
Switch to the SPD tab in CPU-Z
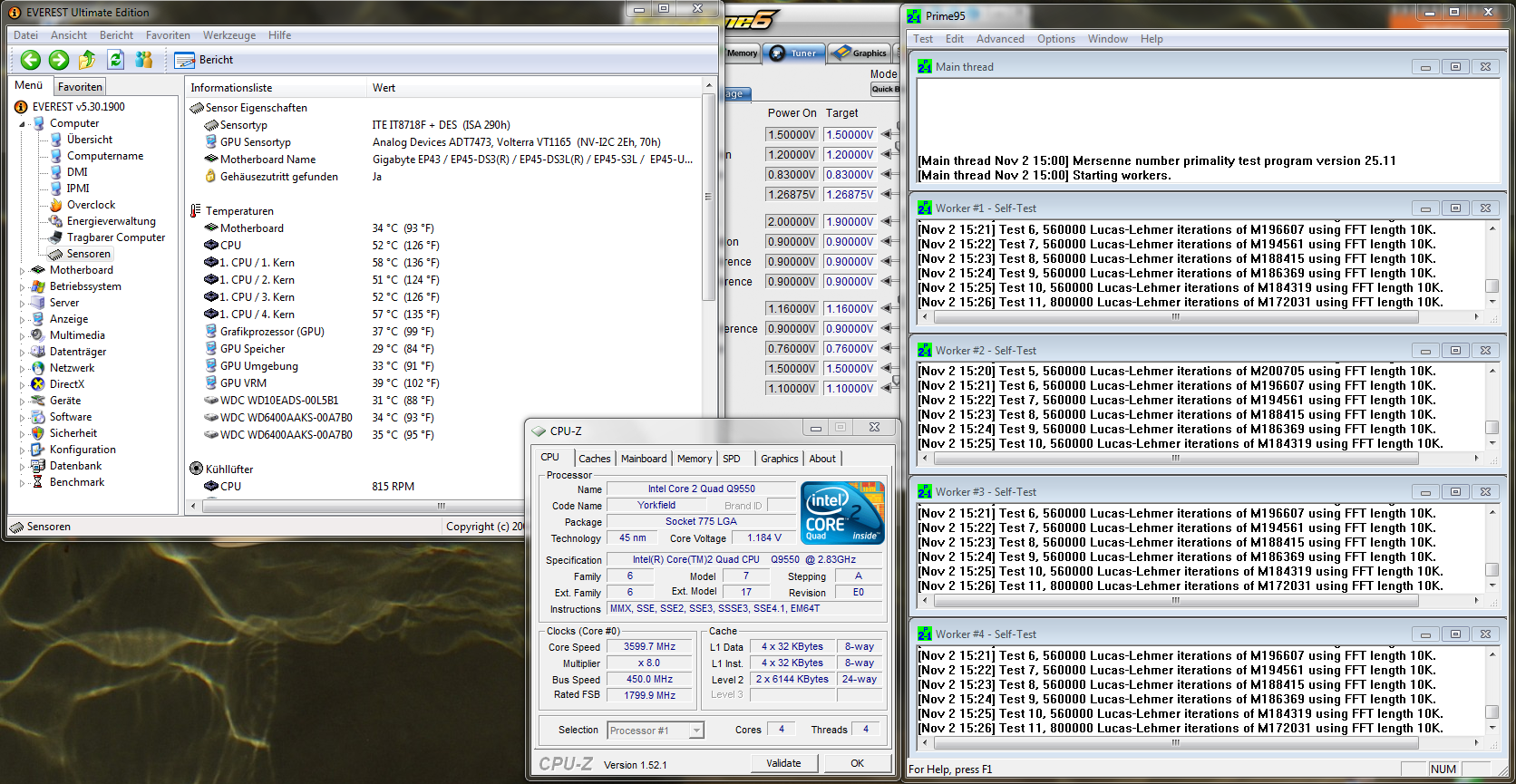(x=732, y=459)
